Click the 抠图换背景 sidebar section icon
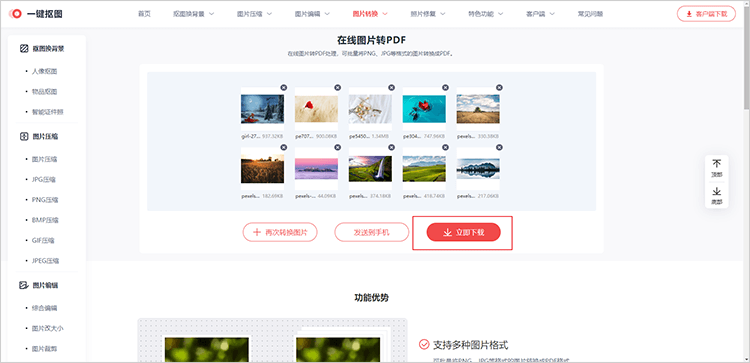Viewport: 750px width, 363px height. point(24,48)
